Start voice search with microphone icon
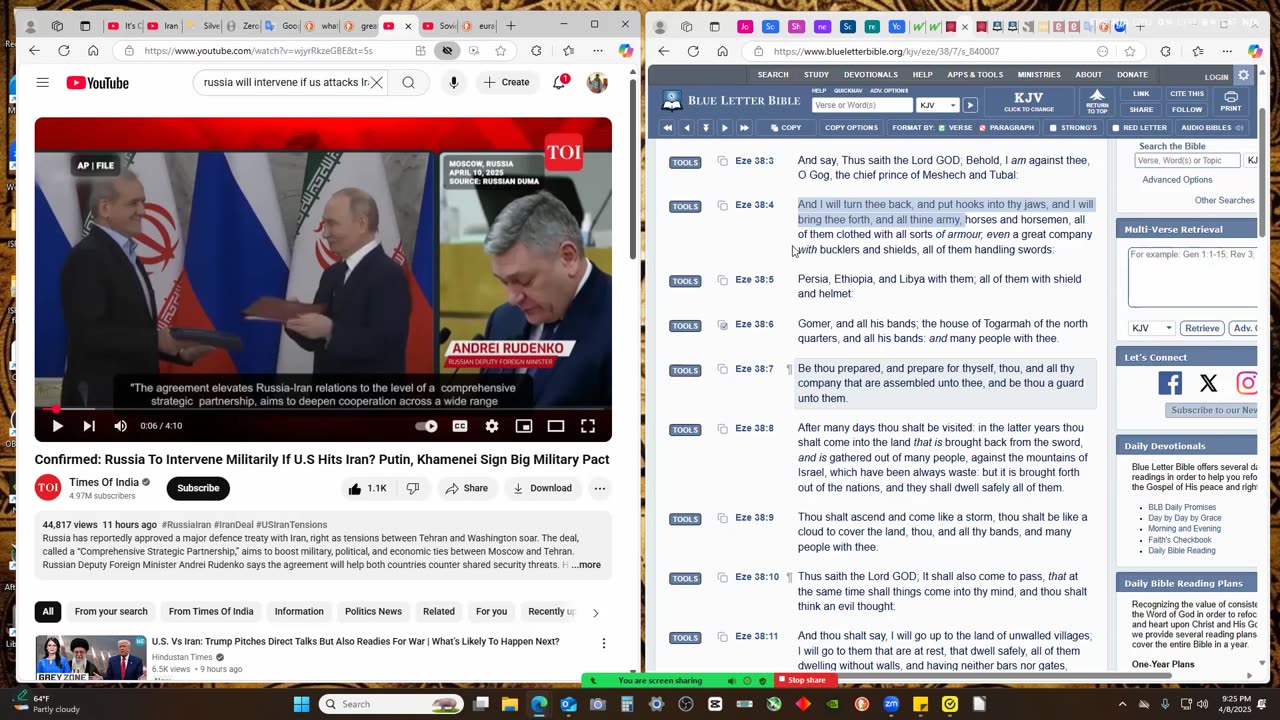The height and width of the screenshot is (720, 1280). click(x=454, y=83)
